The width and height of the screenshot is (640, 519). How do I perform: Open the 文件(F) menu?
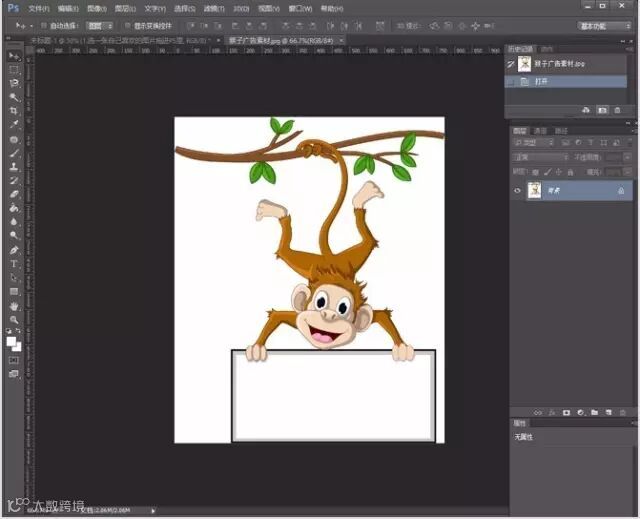coord(38,8)
